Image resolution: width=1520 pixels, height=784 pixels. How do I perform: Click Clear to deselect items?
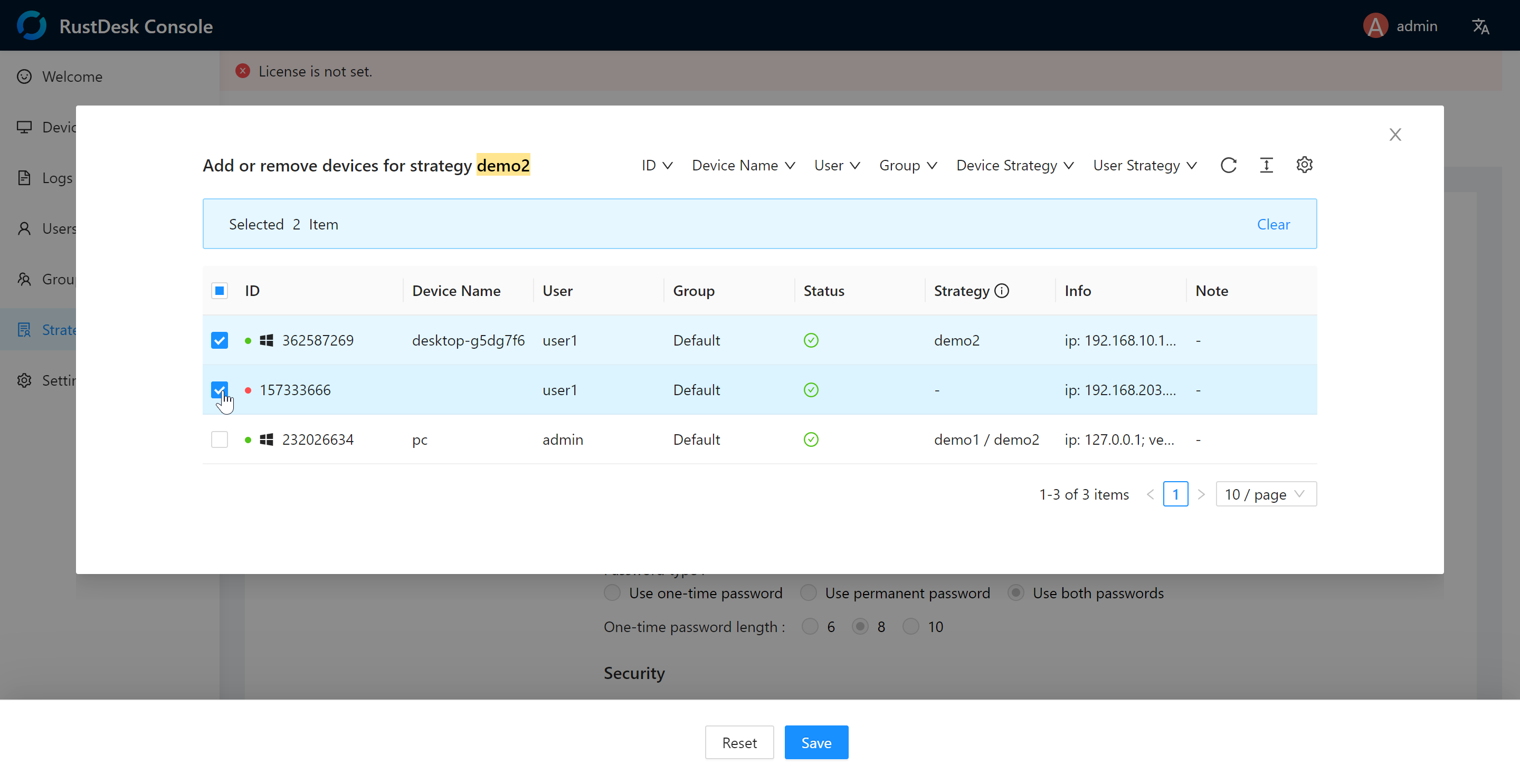coord(1273,224)
